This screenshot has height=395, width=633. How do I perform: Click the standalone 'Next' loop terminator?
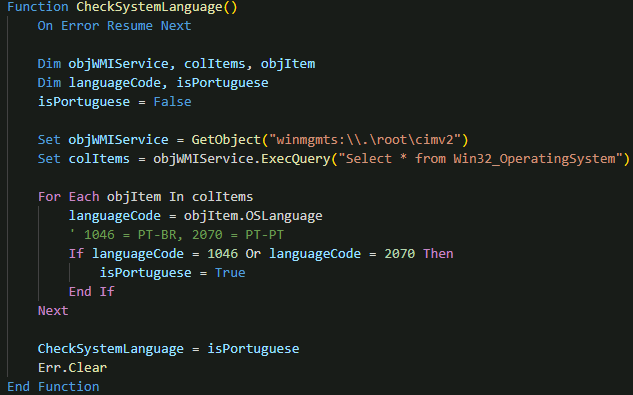pos(53,311)
